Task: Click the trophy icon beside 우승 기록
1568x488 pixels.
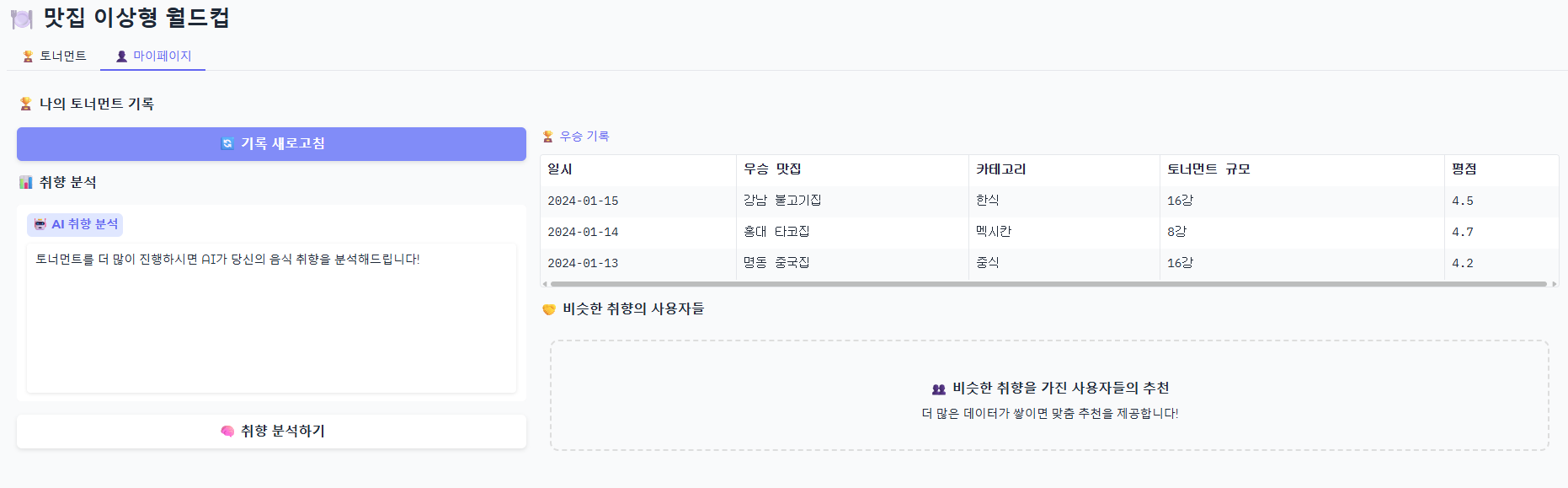Action: 548,137
